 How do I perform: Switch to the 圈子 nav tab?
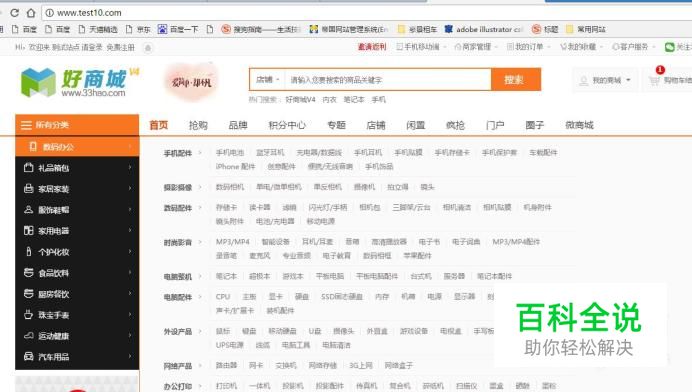click(x=534, y=125)
